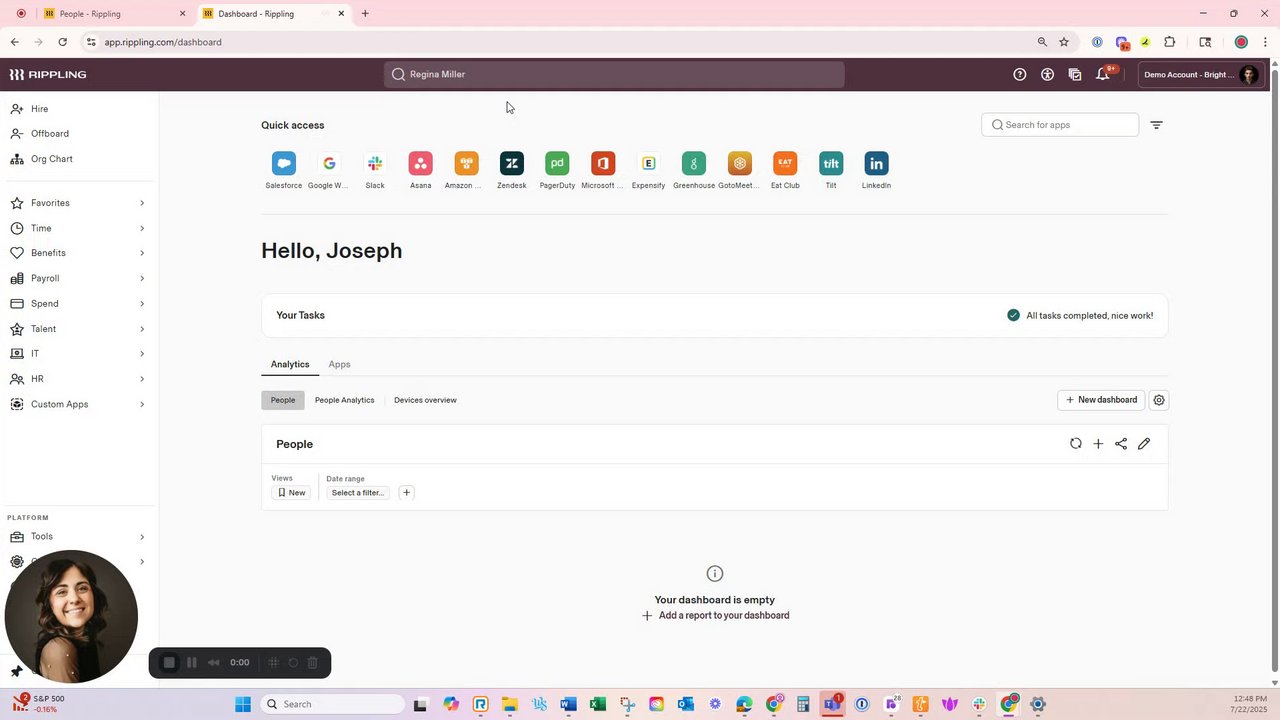Click the Search for apps field
Screen dimensions: 1280x720
(1060, 125)
